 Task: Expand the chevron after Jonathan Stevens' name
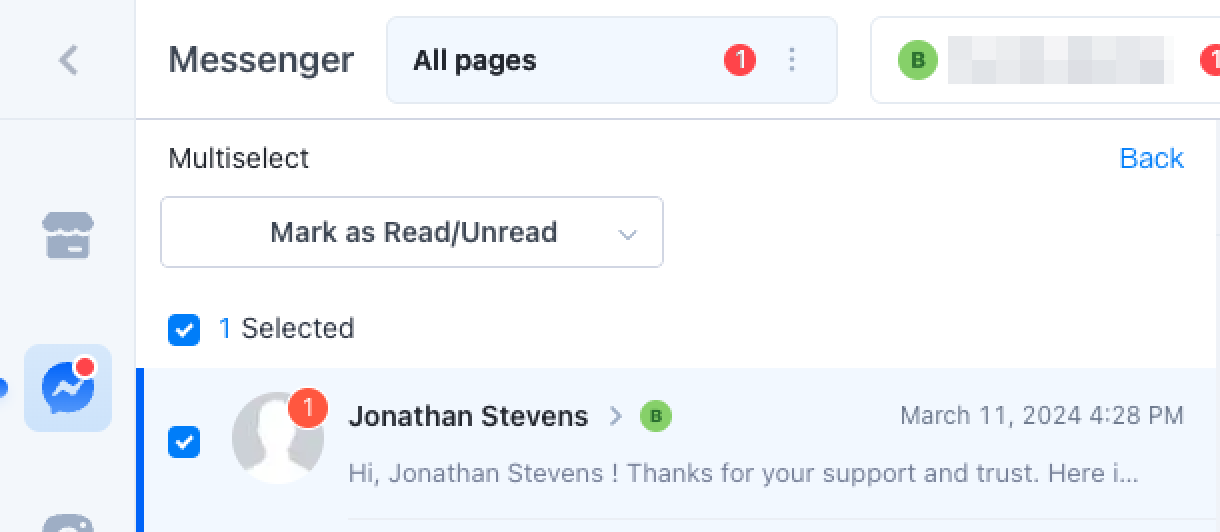[x=616, y=416]
